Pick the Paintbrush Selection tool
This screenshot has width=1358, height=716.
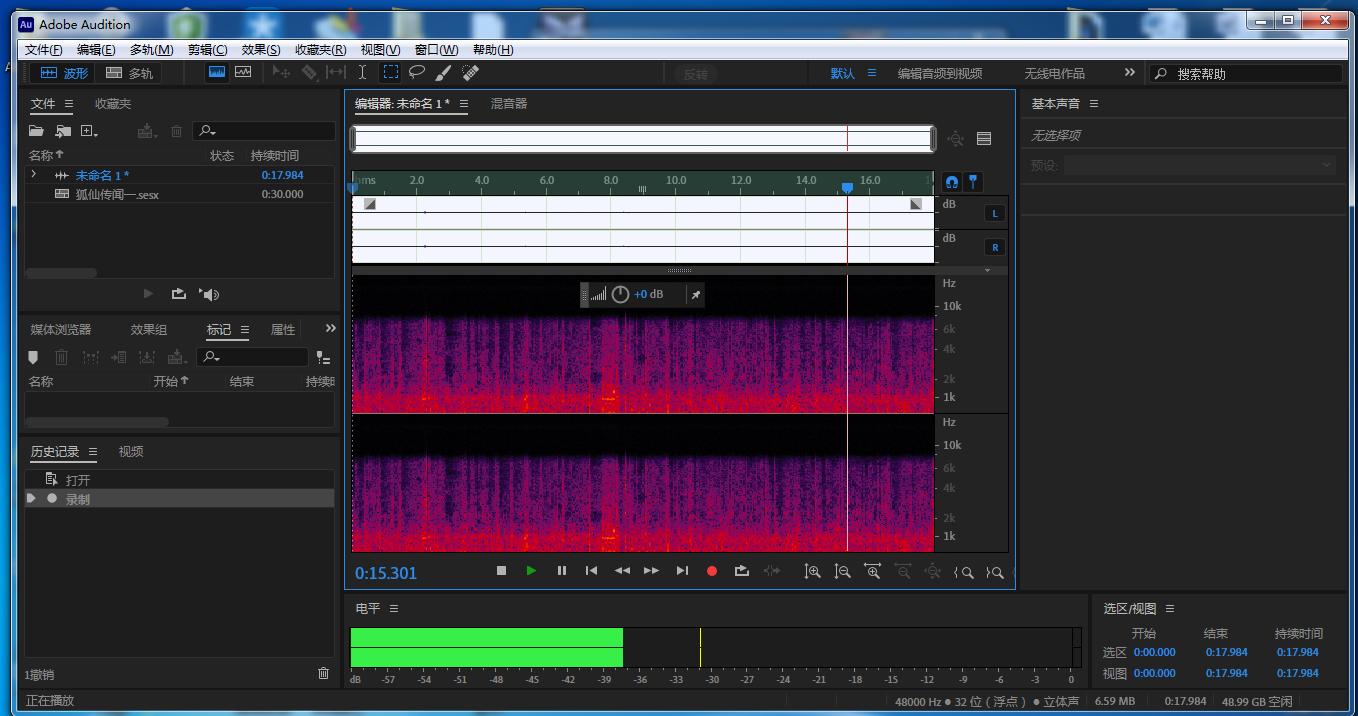pyautogui.click(x=444, y=72)
